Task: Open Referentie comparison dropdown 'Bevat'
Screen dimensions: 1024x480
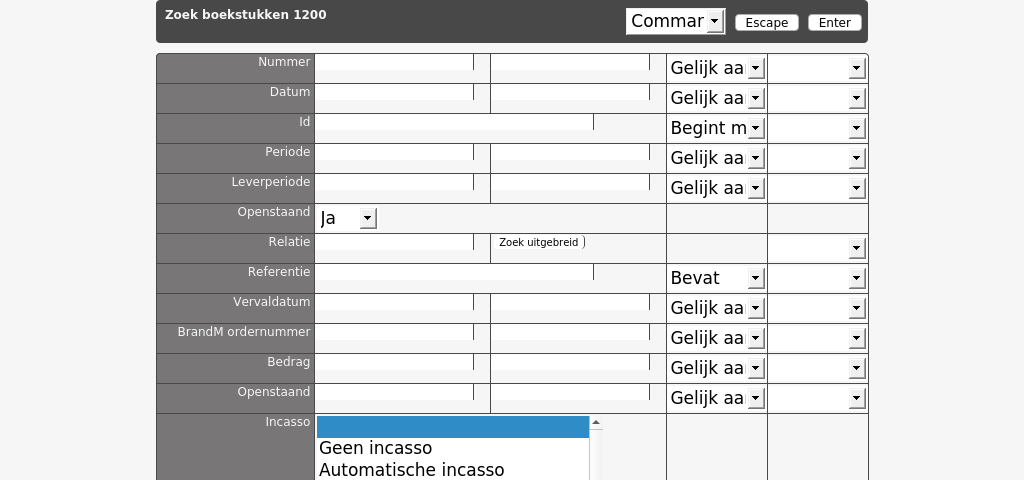Action: point(717,278)
